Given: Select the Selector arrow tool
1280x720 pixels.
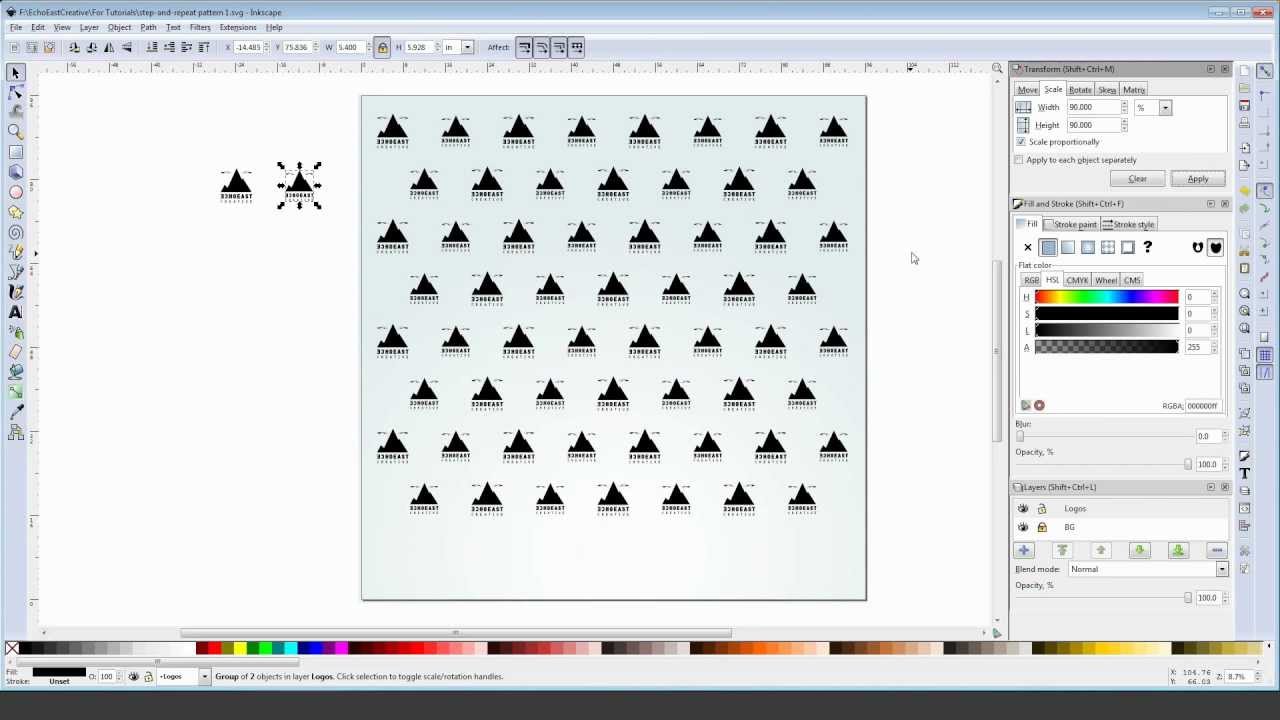Looking at the screenshot, I should 15,73.
